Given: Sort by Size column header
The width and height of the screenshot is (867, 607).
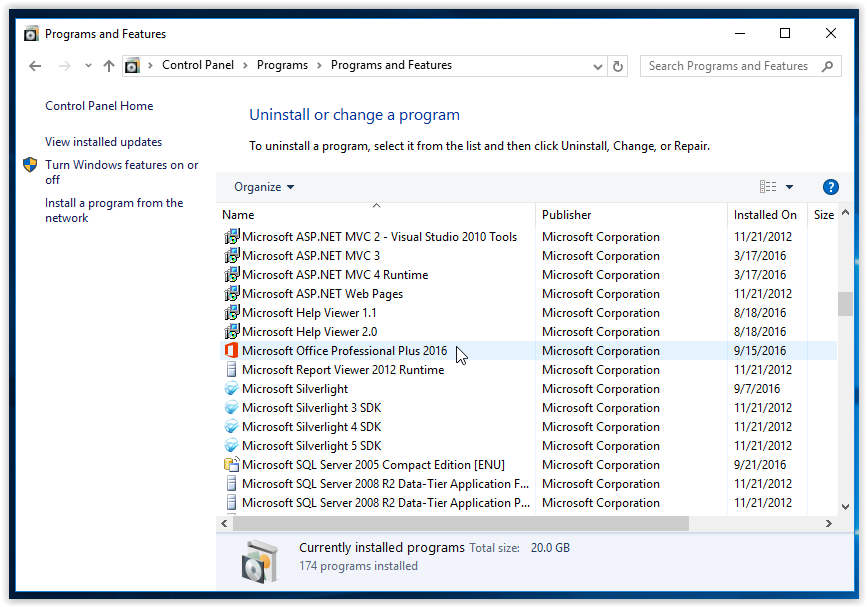Looking at the screenshot, I should [x=823, y=214].
